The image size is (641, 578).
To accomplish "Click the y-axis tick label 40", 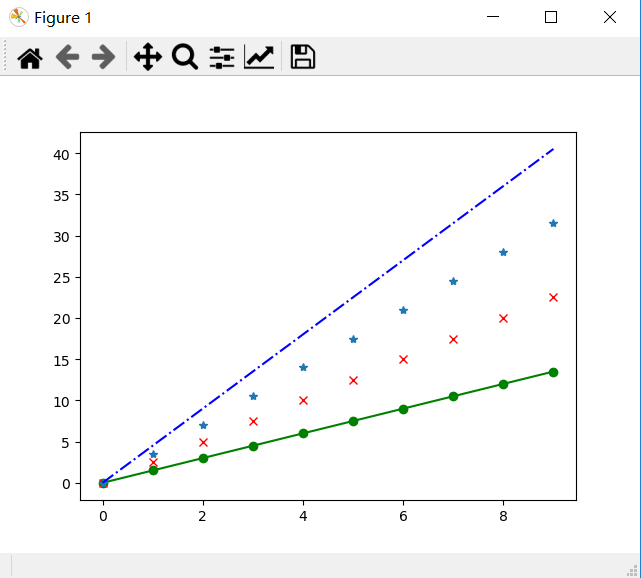I will (x=61, y=155).
